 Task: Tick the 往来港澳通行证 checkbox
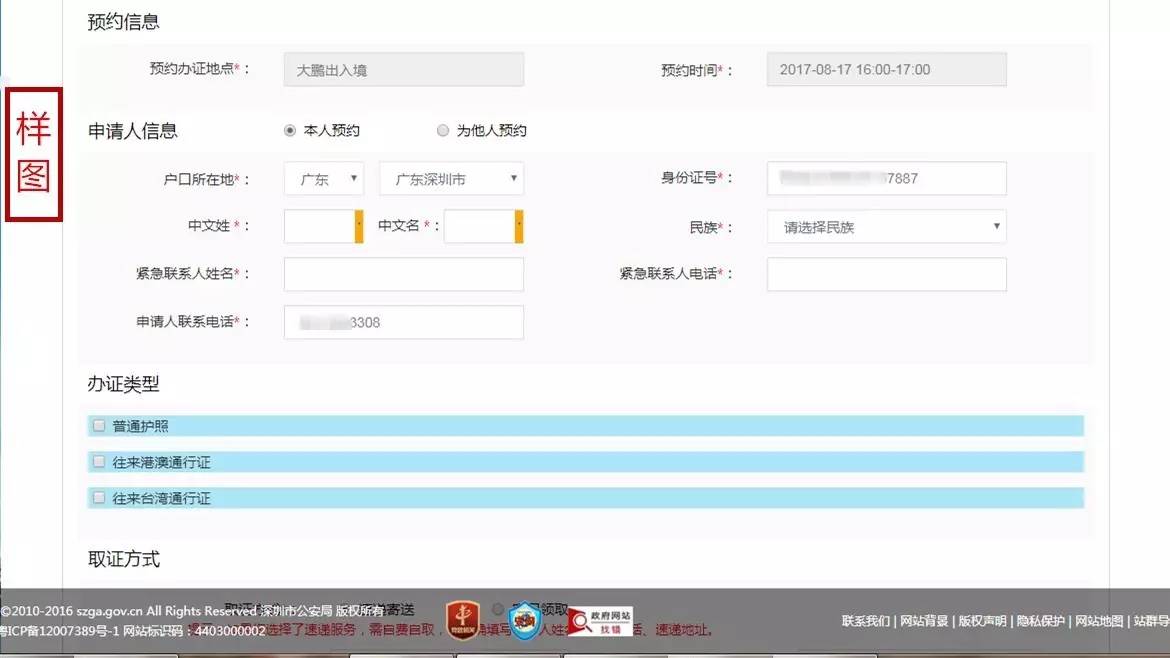(99, 462)
